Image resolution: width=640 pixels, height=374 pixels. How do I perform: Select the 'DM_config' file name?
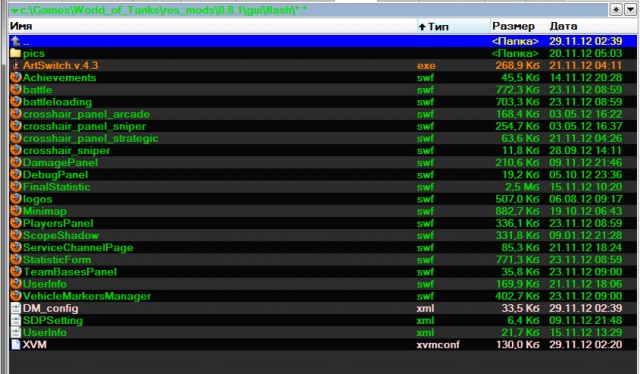(x=51, y=308)
